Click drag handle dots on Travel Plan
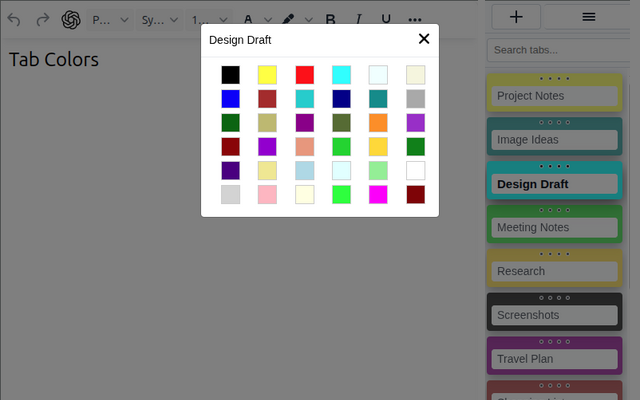Screen dimensions: 640x400 [554, 342]
